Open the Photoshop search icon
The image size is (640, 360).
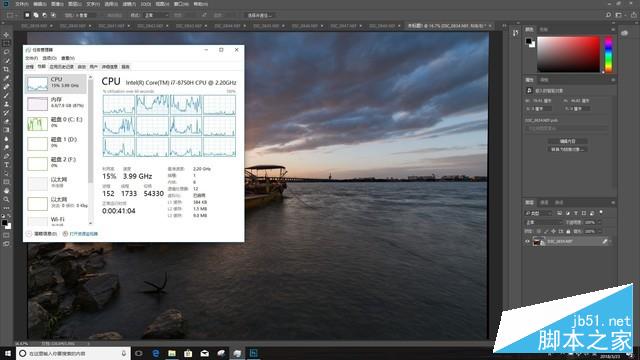coord(608,15)
